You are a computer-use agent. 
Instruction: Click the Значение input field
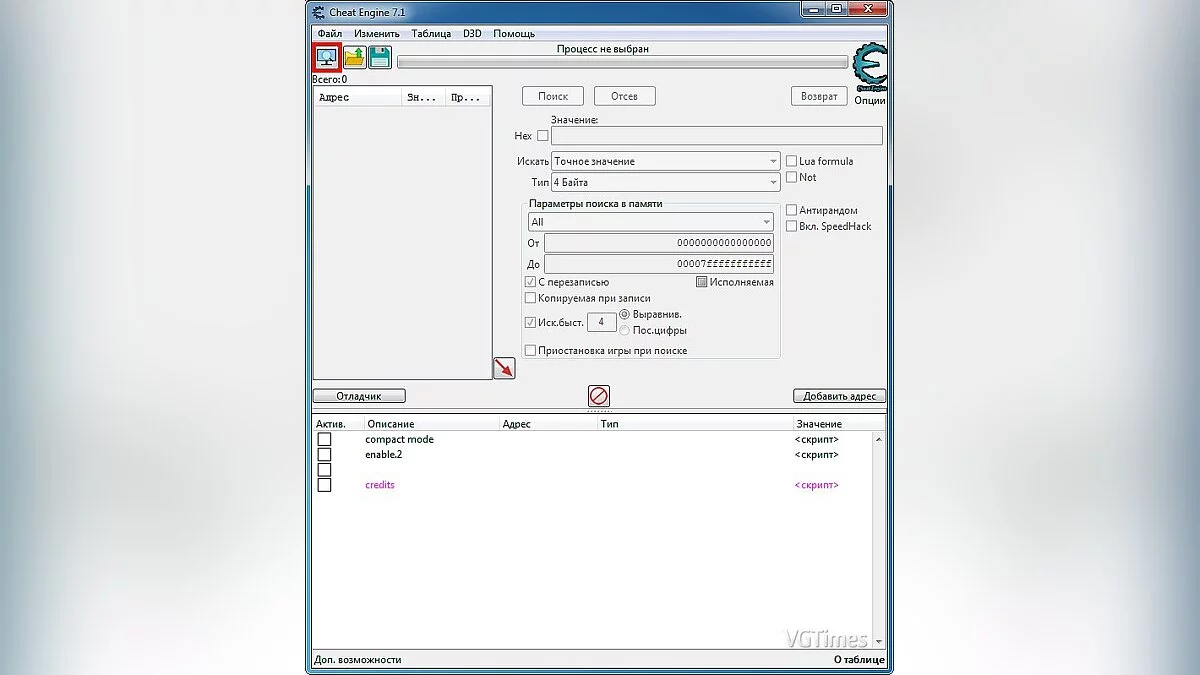pyautogui.click(x=716, y=136)
